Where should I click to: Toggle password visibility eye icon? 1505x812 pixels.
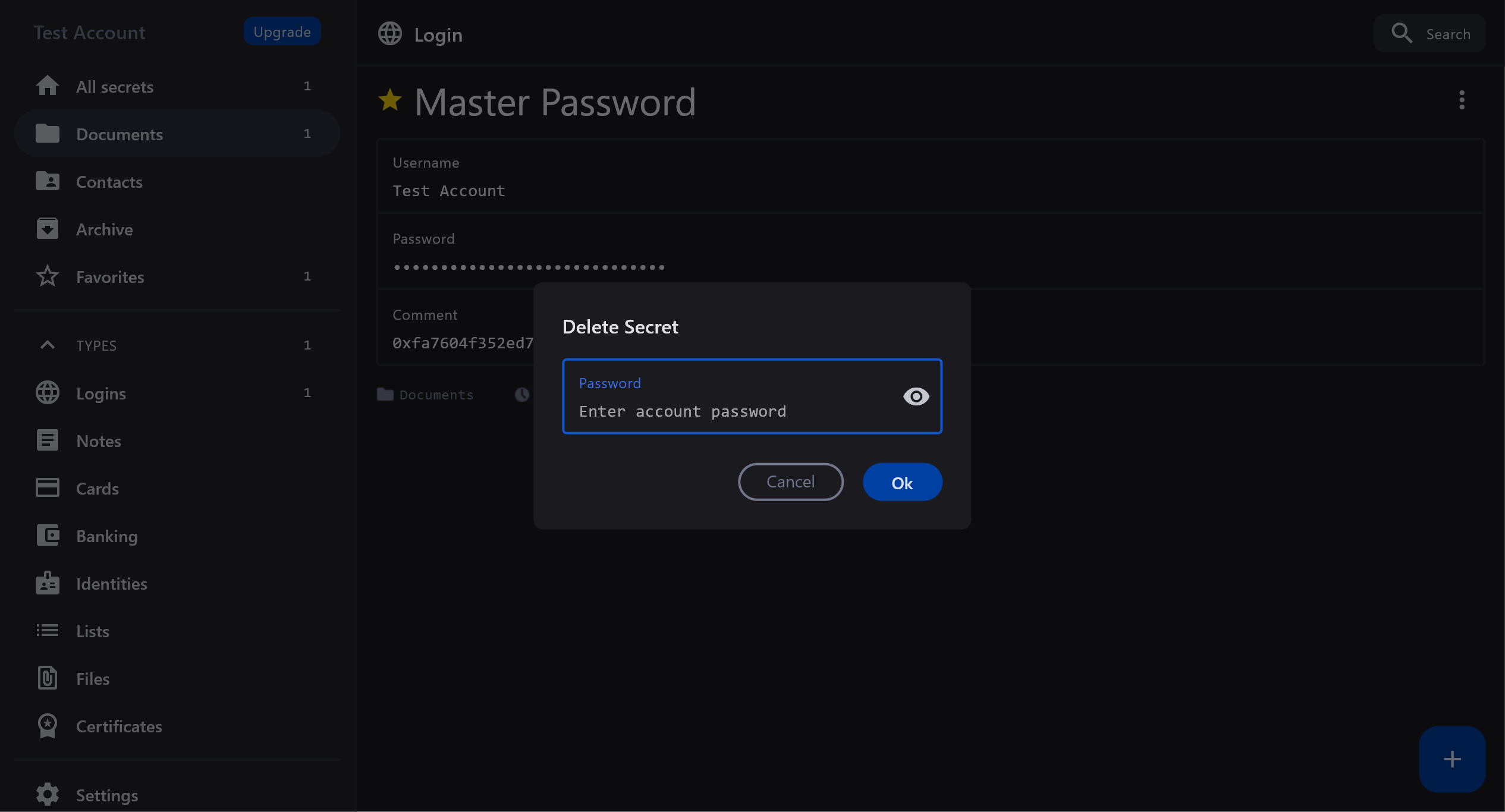[x=916, y=396]
